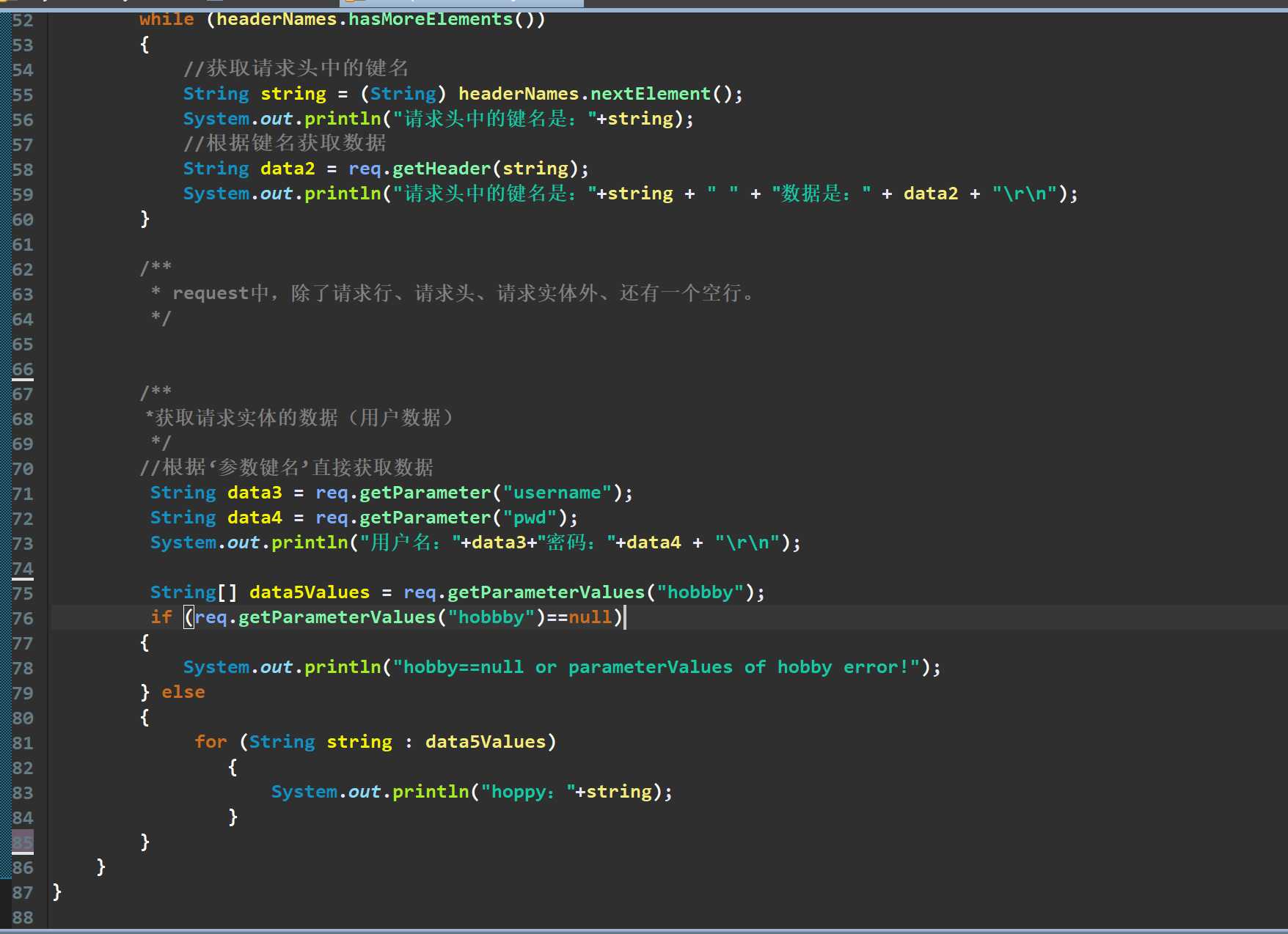Click the '*/' comment end on line 64
Image resolution: width=1288 pixels, height=934 pixels.
tap(161, 317)
